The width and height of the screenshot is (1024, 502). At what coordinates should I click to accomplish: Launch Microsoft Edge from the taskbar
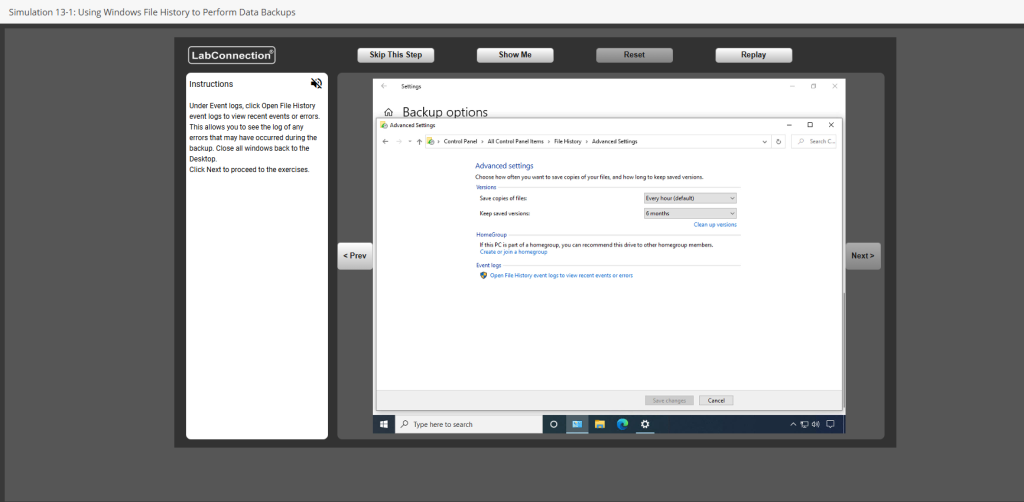point(621,424)
